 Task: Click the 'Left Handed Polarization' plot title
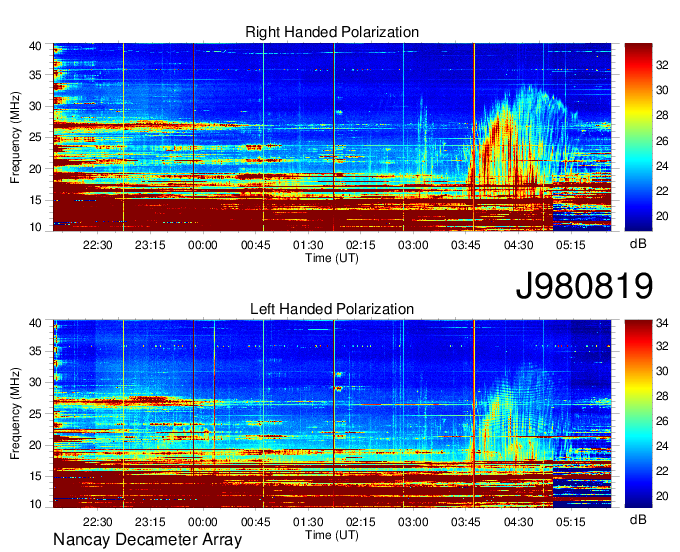point(332,309)
